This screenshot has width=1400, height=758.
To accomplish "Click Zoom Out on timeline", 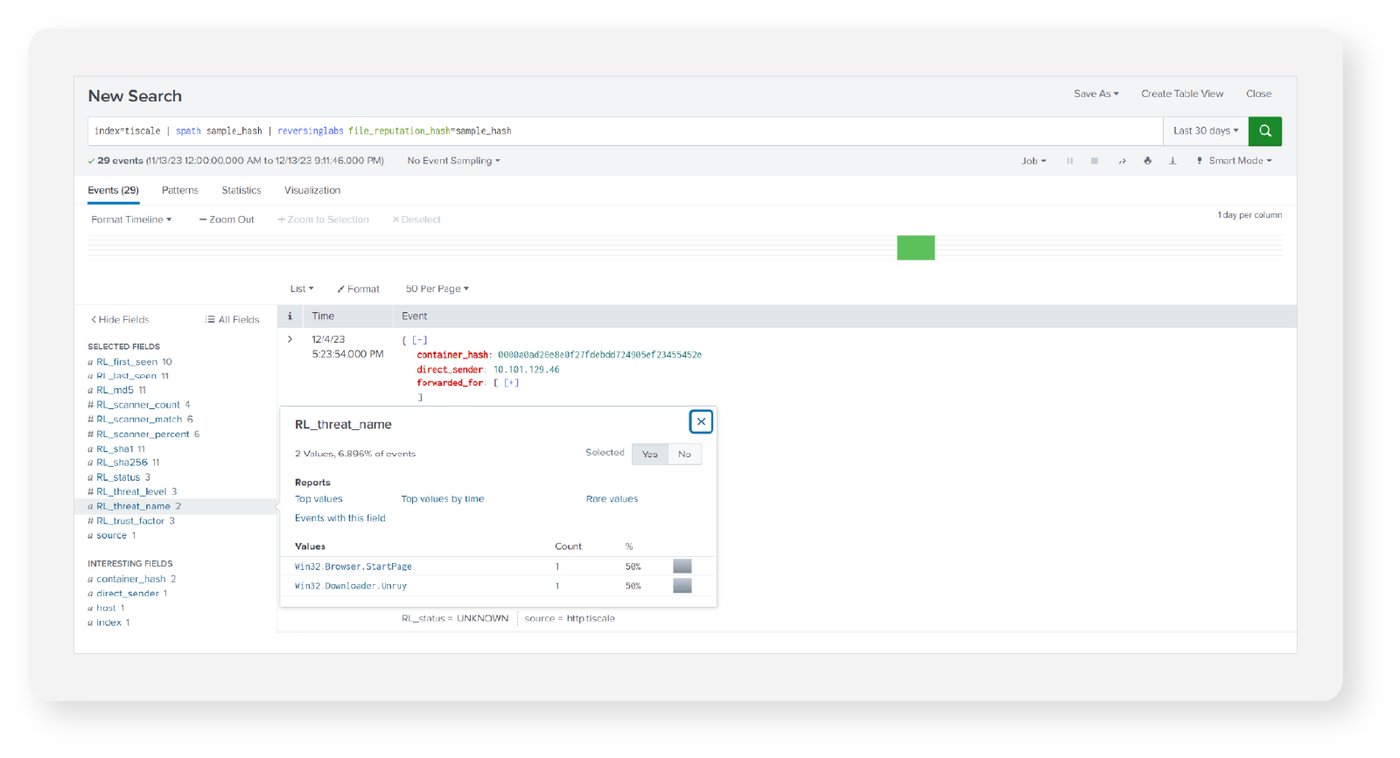I will tap(227, 220).
